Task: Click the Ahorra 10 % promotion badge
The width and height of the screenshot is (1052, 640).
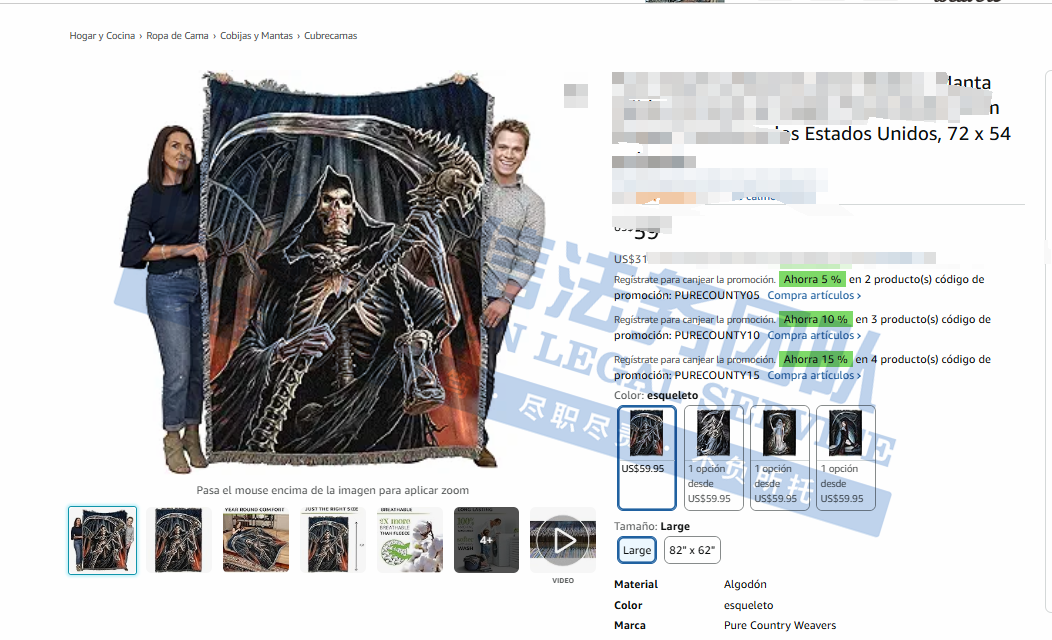Action: [815, 319]
